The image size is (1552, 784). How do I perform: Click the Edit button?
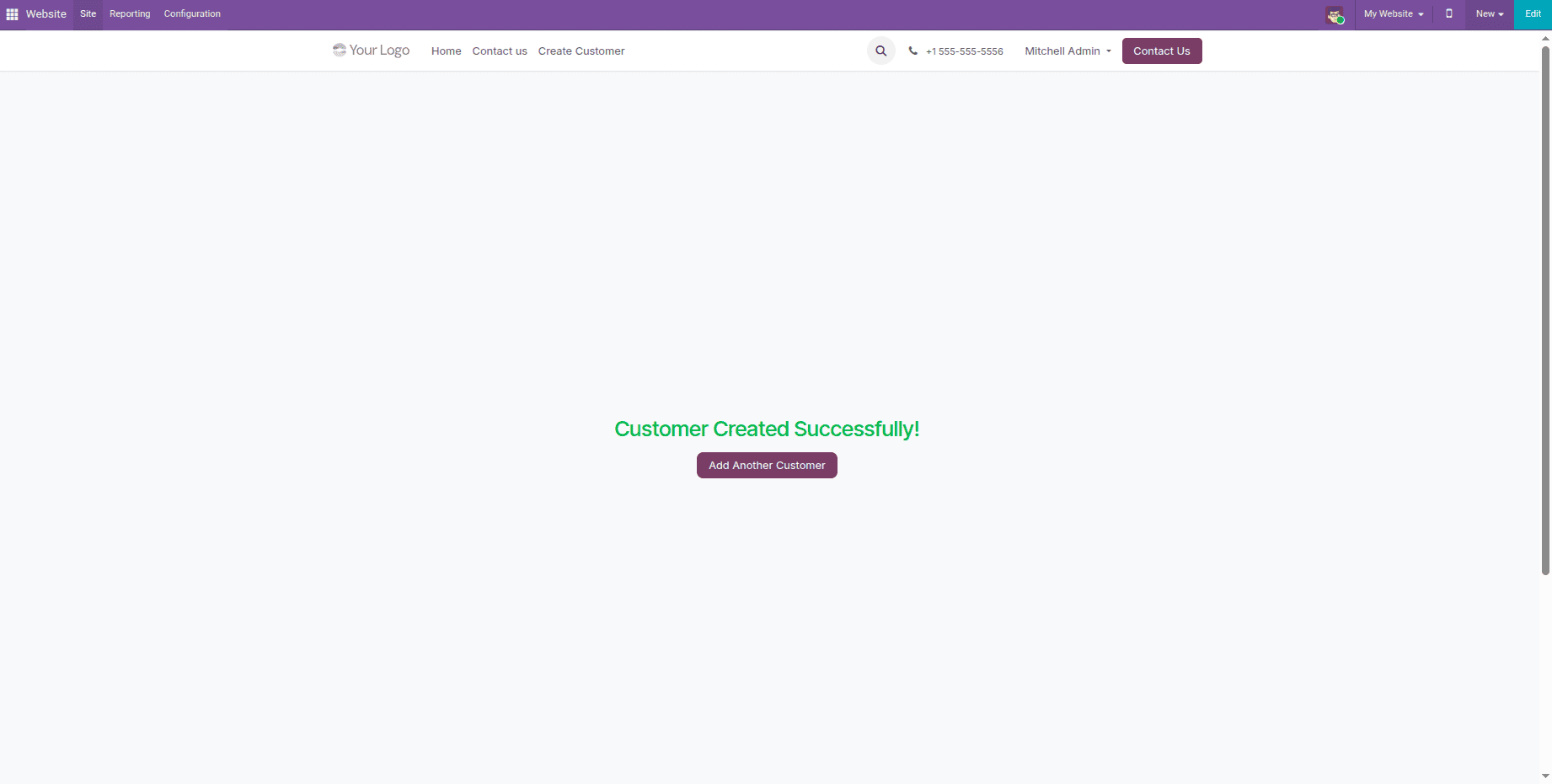1532,13
